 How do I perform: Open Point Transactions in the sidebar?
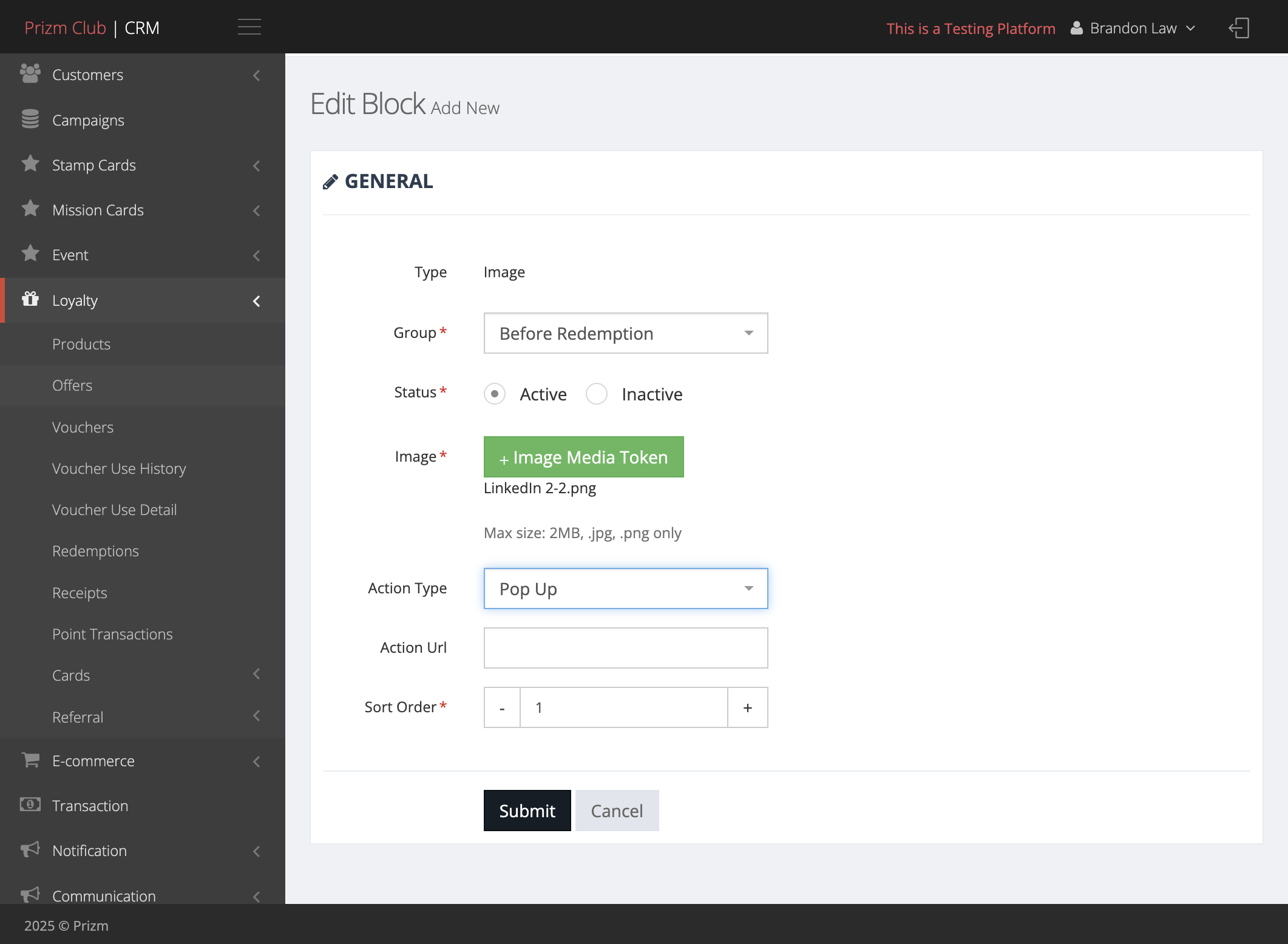112,634
